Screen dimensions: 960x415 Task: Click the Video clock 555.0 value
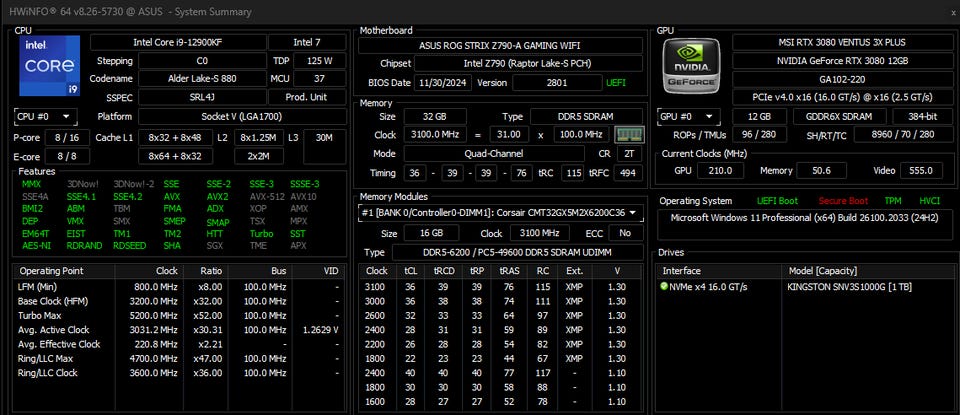coord(920,171)
